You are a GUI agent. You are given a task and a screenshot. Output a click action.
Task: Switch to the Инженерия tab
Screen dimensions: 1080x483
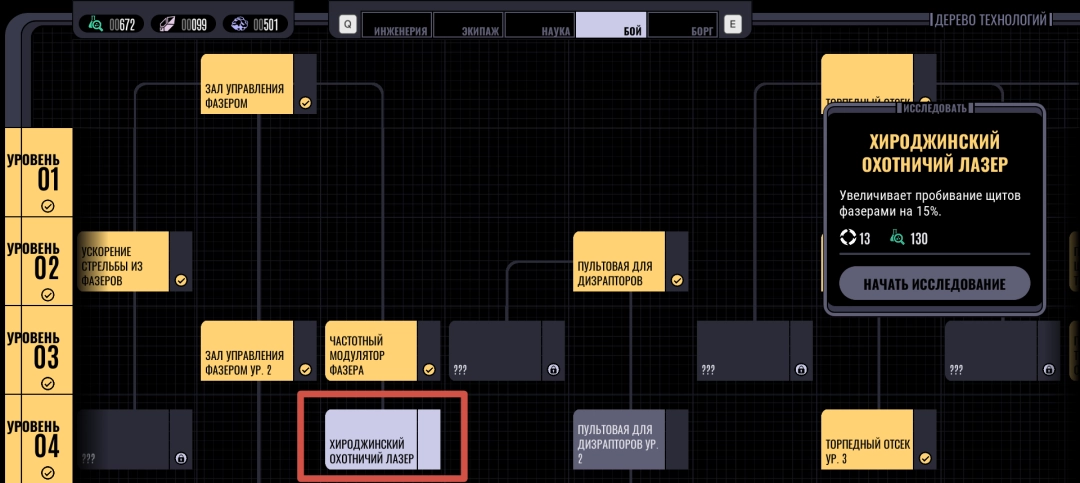(x=398, y=26)
